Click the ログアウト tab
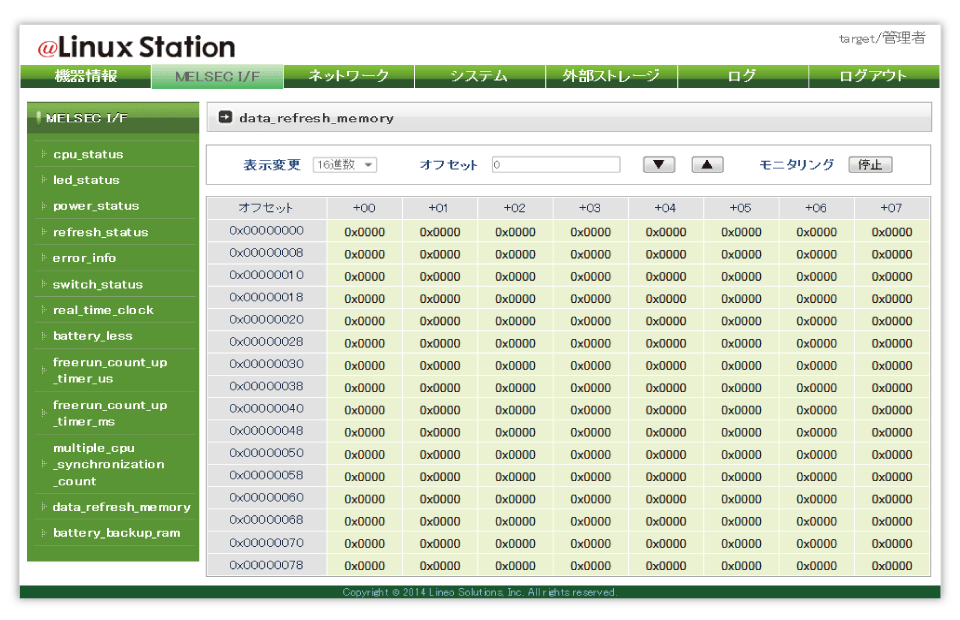960x620 pixels. pos(873,76)
